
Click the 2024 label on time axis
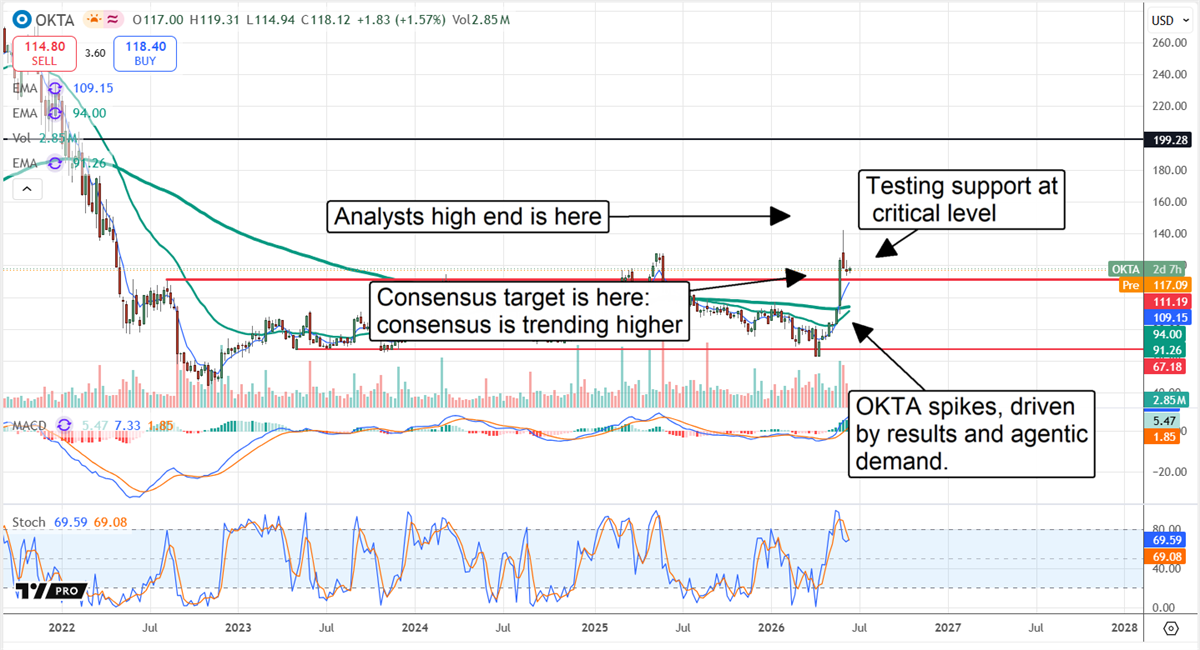point(416,628)
